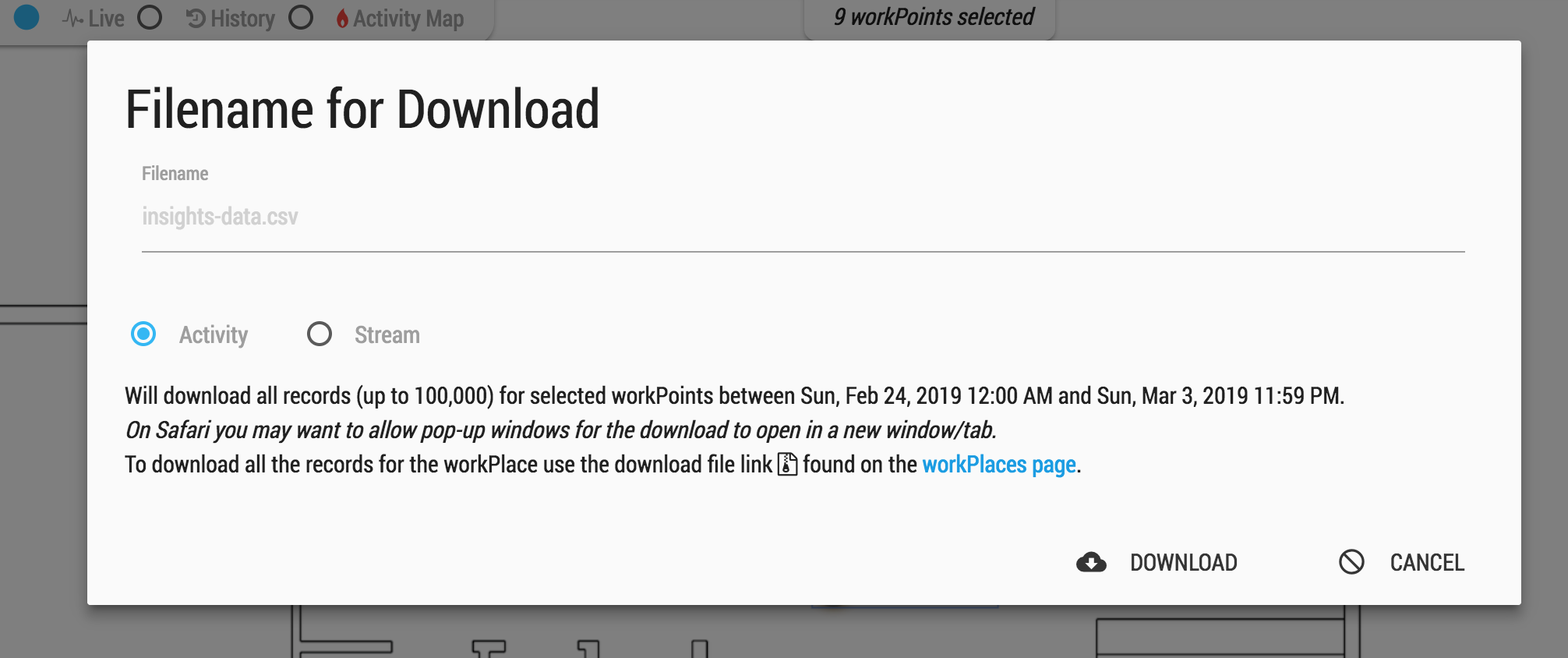Select the filled blue radio before Live
The height and width of the screenshot is (658, 1568).
[26, 17]
